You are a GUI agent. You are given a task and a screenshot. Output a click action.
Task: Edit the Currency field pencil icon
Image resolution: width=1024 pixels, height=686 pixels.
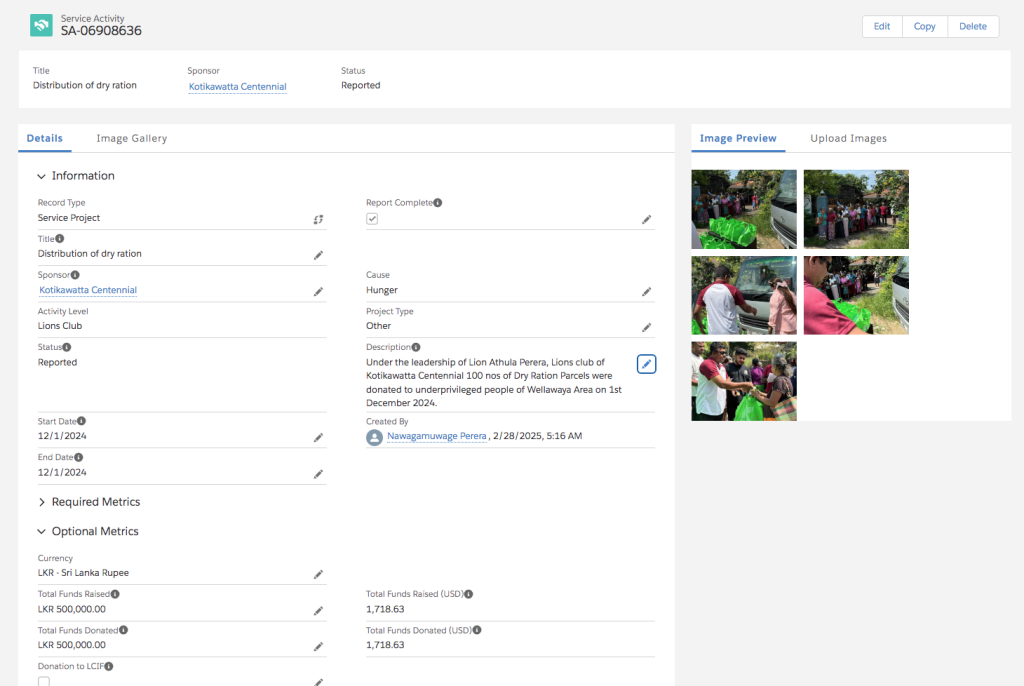(x=318, y=574)
